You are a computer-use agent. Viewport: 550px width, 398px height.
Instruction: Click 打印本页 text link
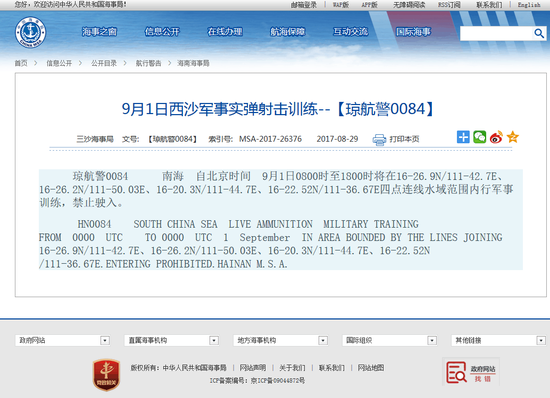pyautogui.click(x=404, y=139)
